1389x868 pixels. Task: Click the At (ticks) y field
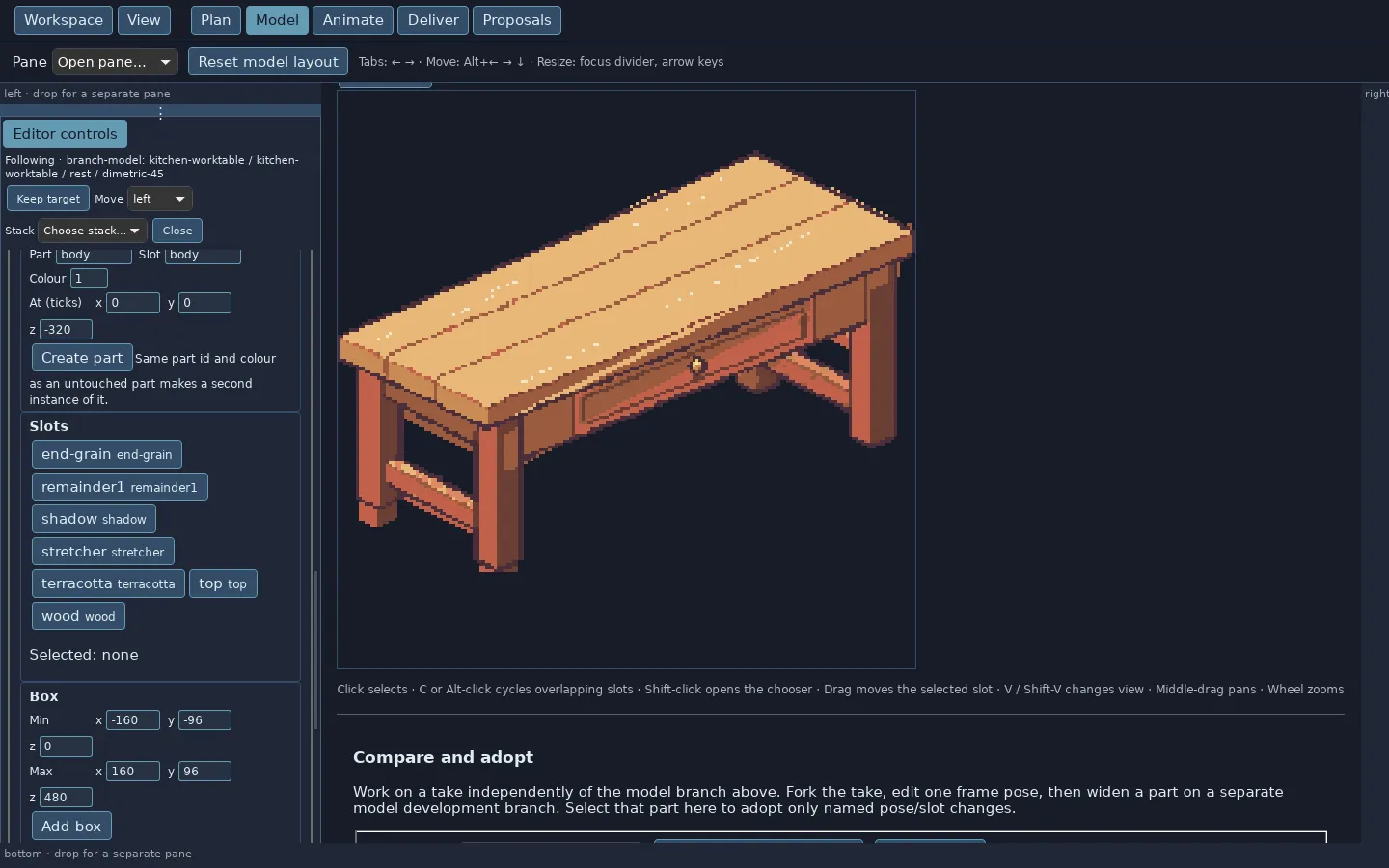pyautogui.click(x=204, y=303)
